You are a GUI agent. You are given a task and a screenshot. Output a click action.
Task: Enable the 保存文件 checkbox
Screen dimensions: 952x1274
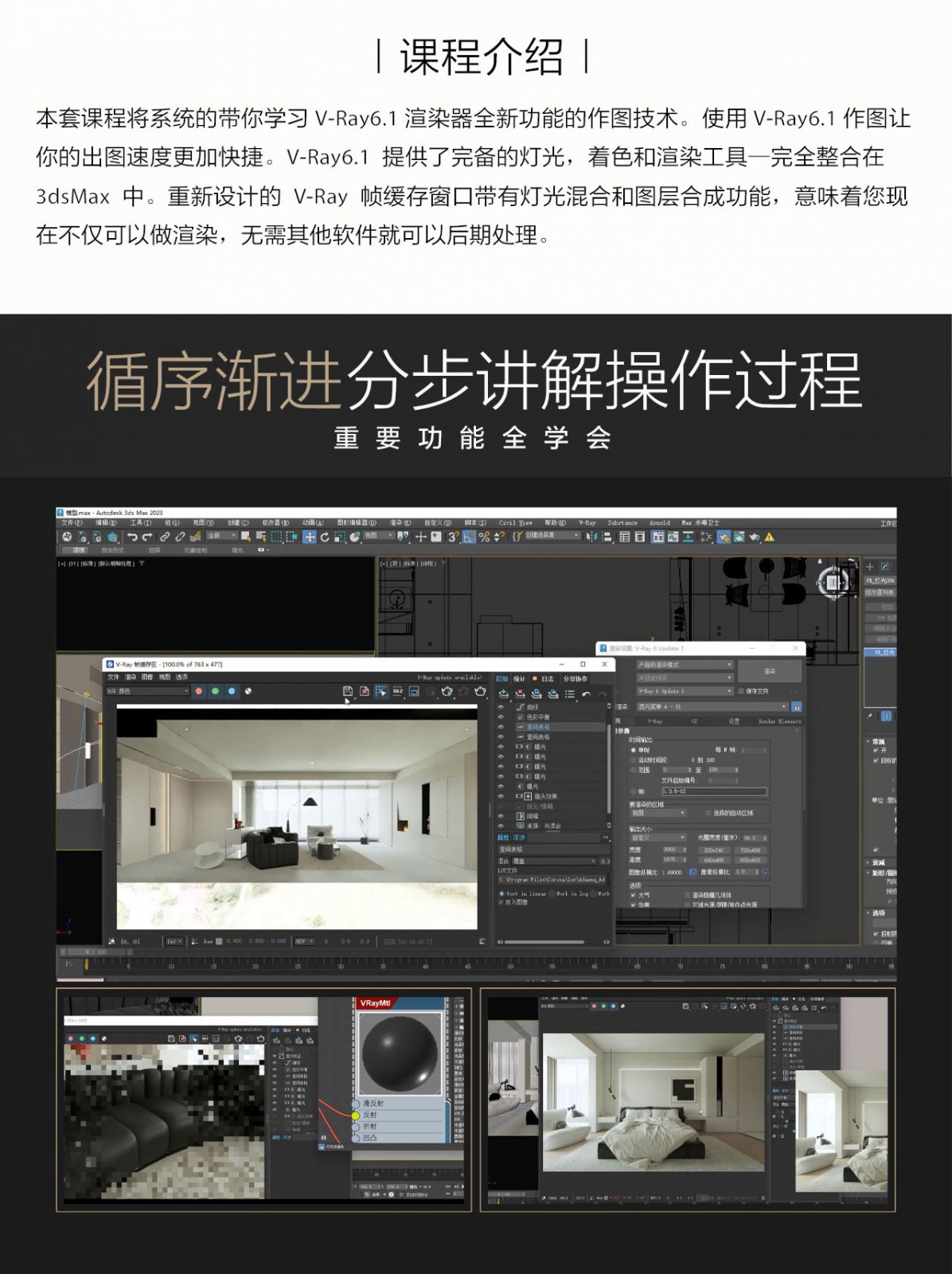742,691
